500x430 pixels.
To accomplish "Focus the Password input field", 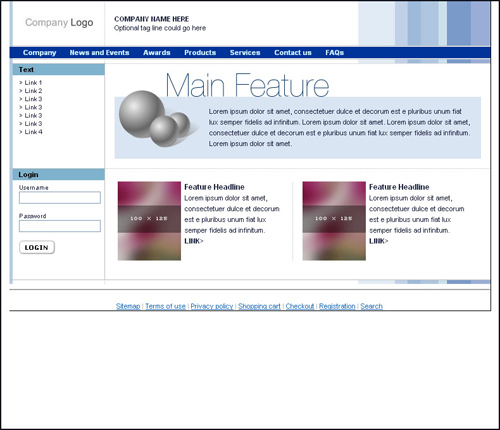I will click(x=60, y=226).
